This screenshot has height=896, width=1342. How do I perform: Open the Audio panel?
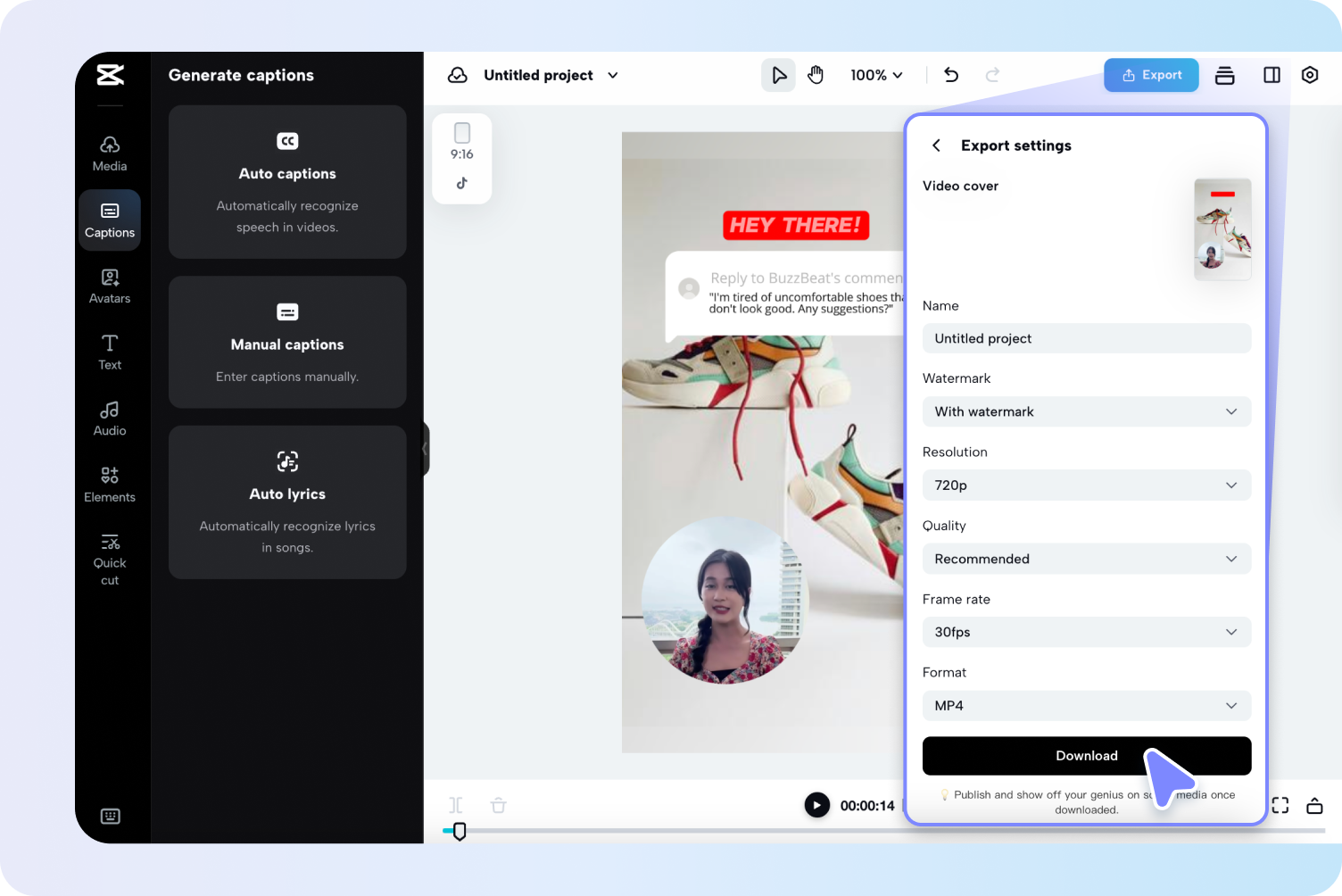pos(110,418)
